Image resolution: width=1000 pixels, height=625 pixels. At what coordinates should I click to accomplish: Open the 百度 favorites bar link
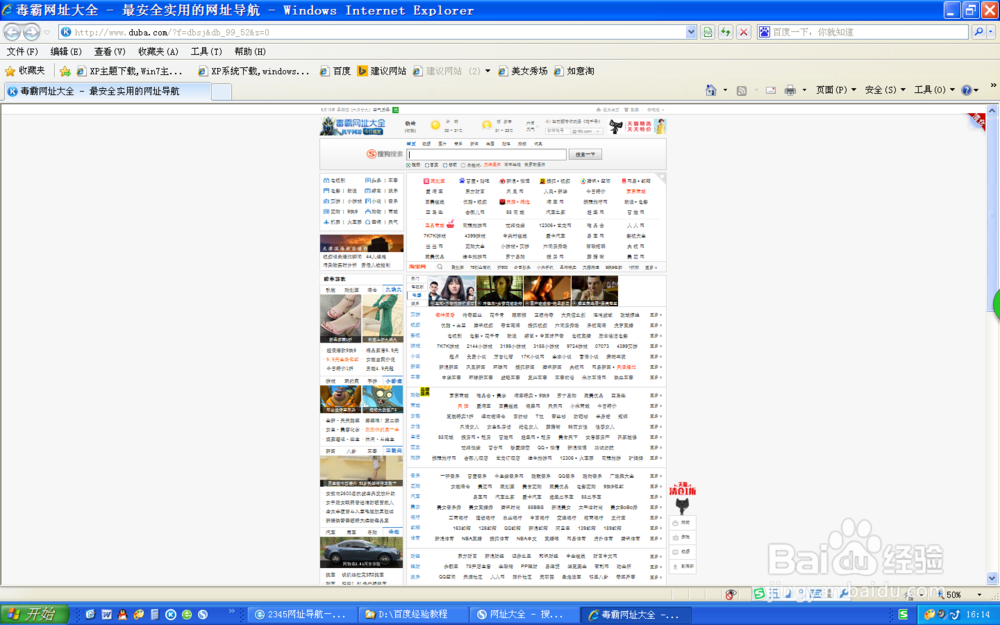point(335,71)
